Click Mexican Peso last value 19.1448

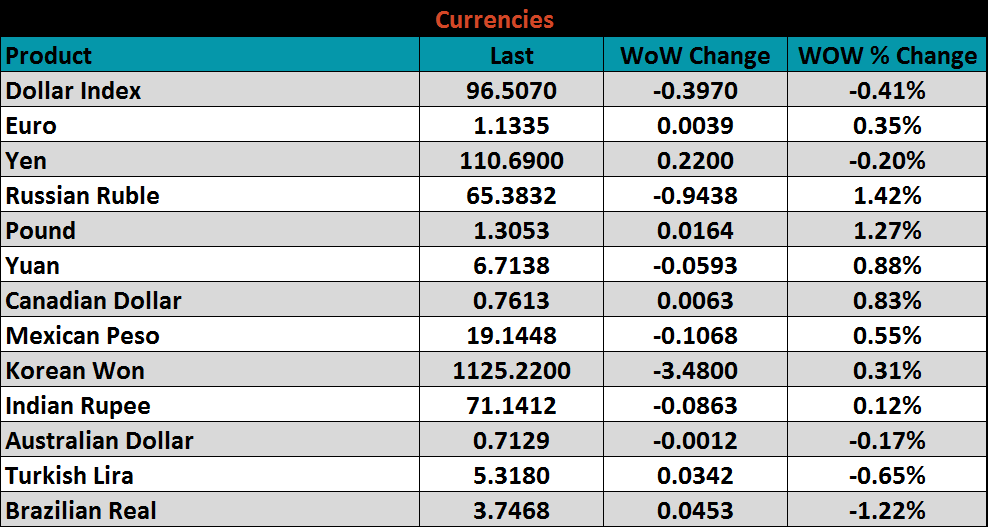511,336
